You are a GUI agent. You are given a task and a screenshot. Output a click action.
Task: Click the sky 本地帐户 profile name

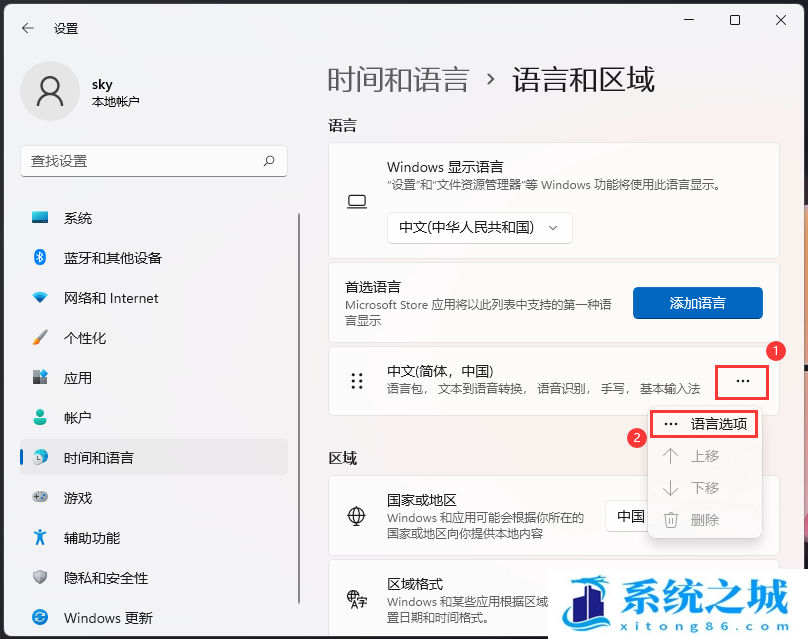(115, 92)
